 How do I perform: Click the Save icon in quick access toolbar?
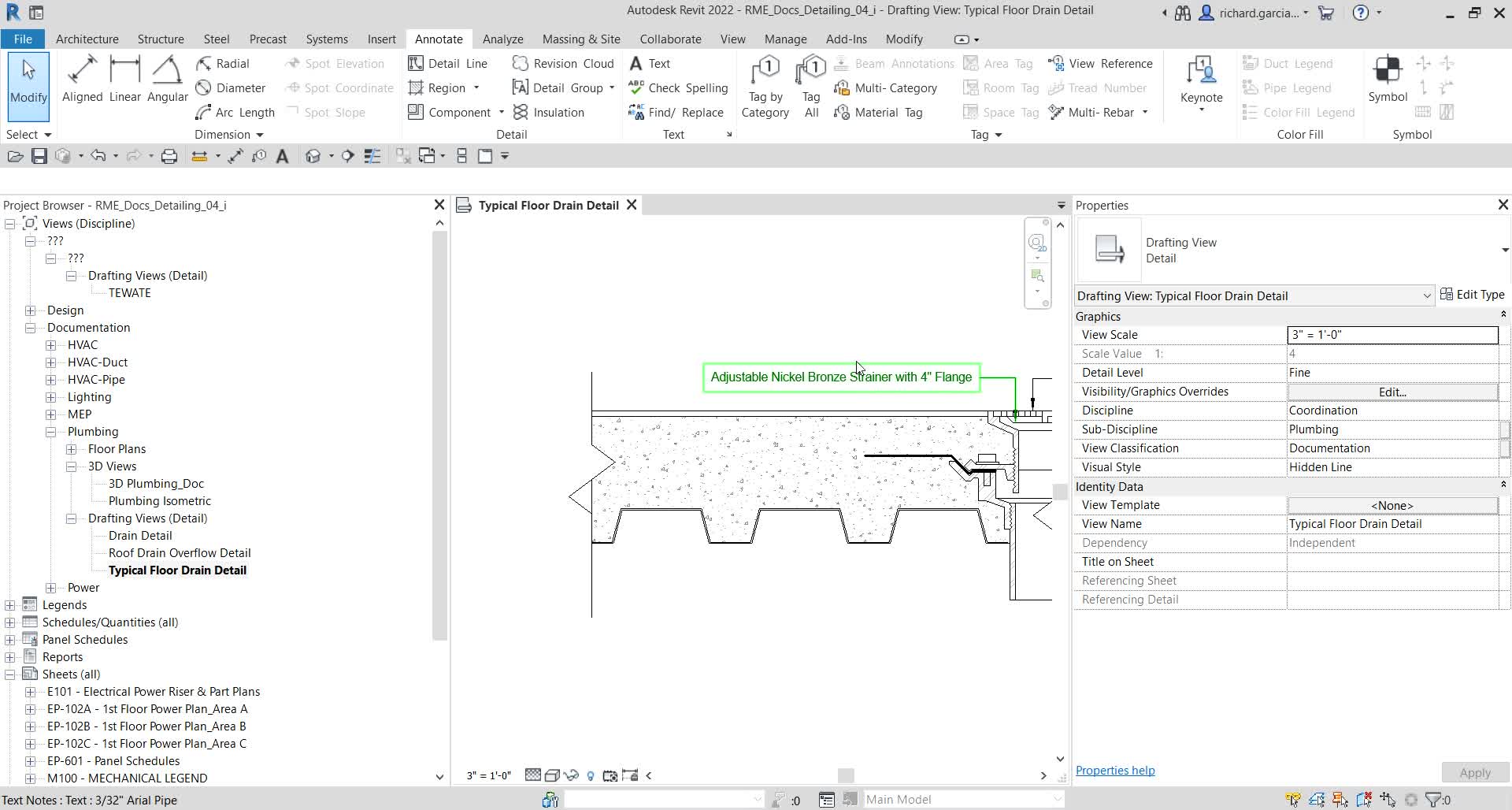(x=39, y=155)
